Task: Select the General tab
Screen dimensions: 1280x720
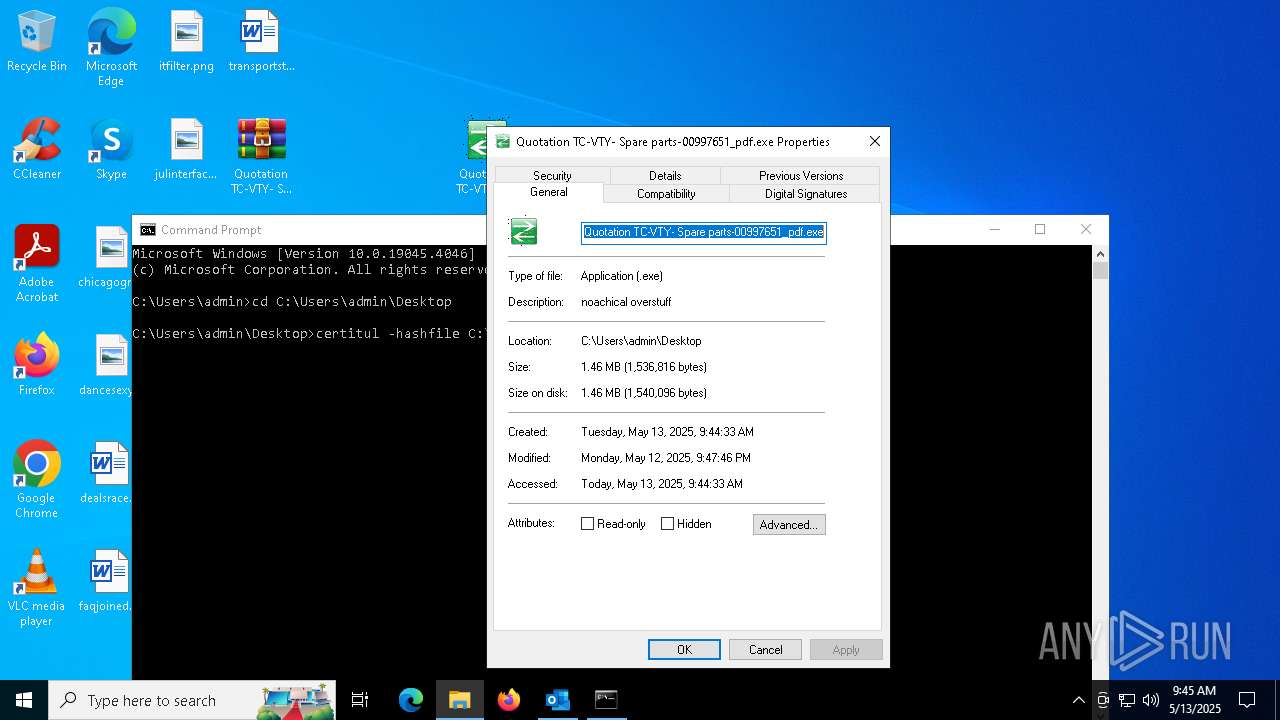Action: 549,192
